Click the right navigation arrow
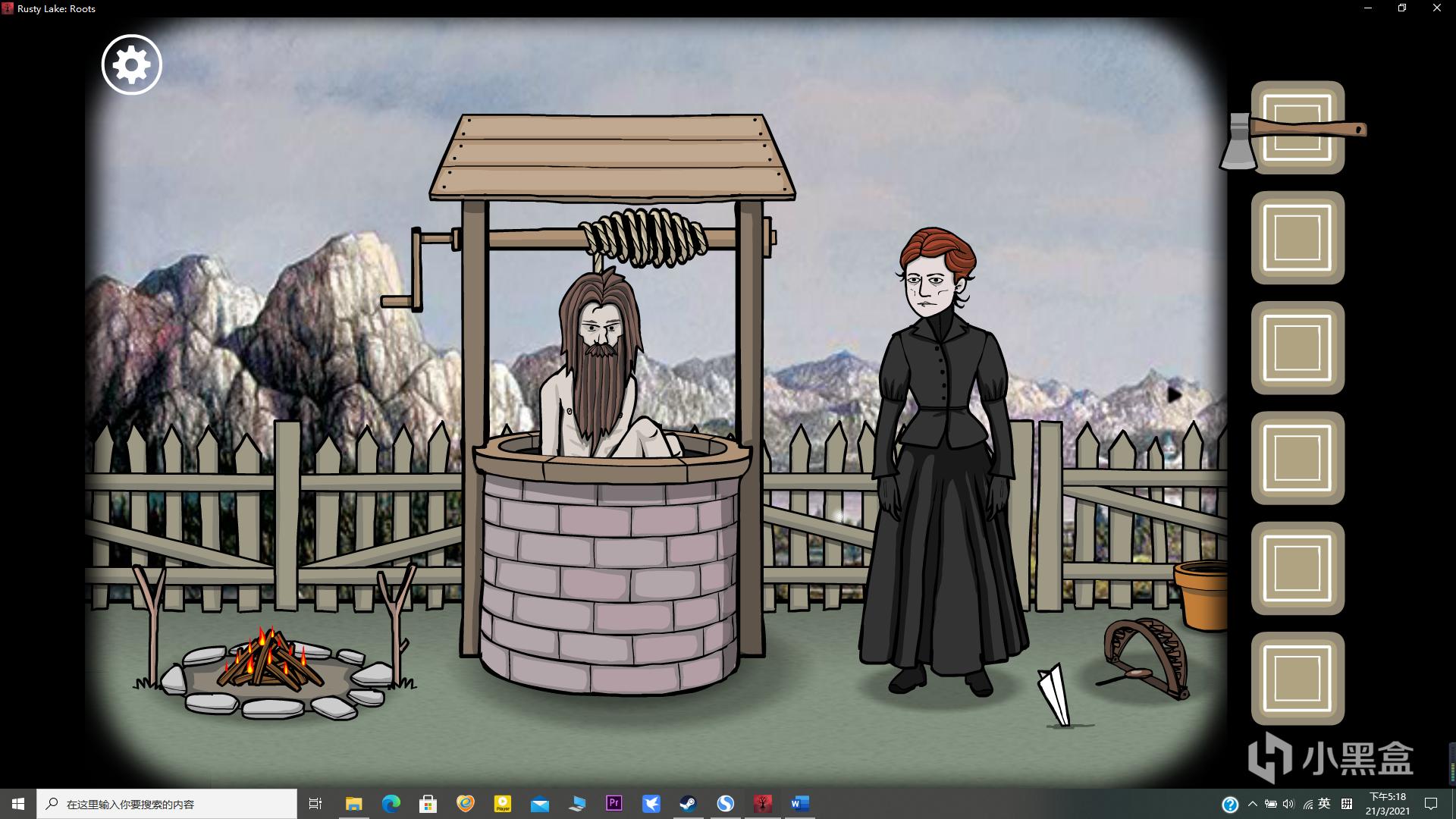1456x819 pixels. coord(1174,395)
